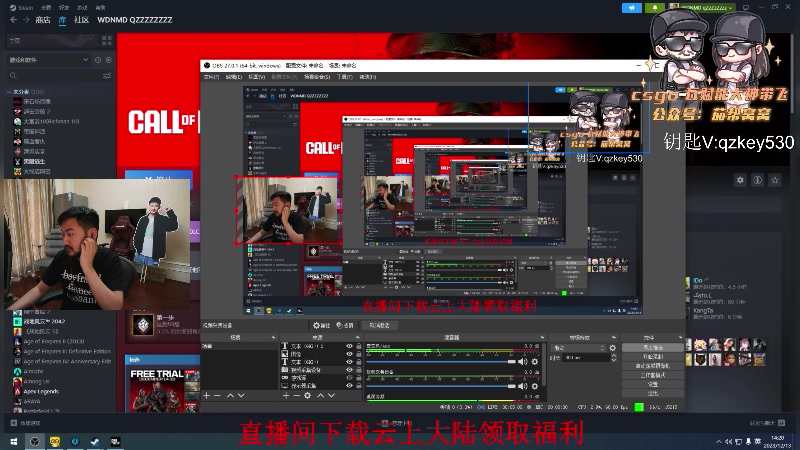Favorite the game with star icon
Image resolution: width=800 pixels, height=450 pixels.
click(775, 180)
